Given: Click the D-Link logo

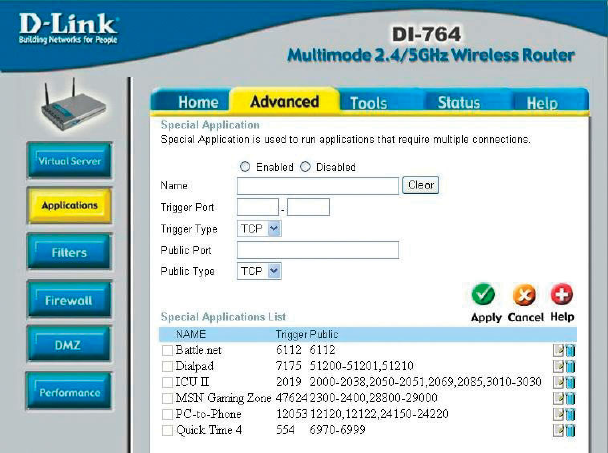Looking at the screenshot, I should pos(69,28).
